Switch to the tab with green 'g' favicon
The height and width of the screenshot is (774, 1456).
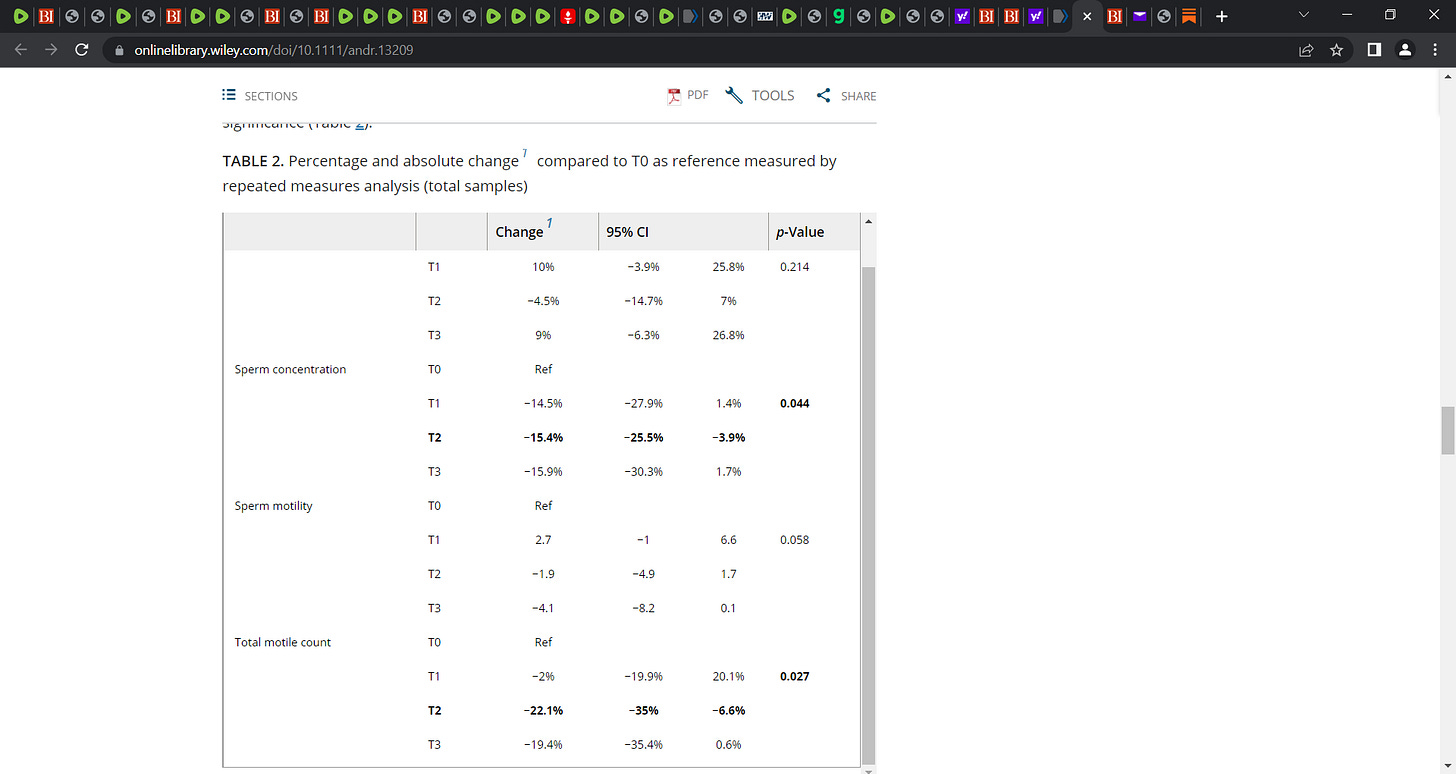[x=838, y=16]
